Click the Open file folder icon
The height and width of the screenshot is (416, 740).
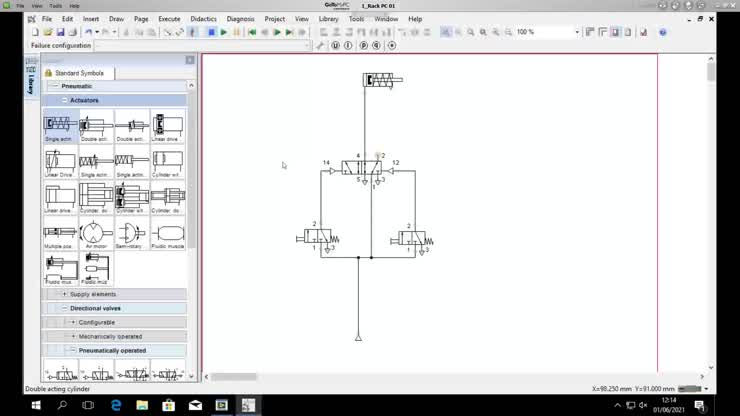pyautogui.click(x=48, y=32)
